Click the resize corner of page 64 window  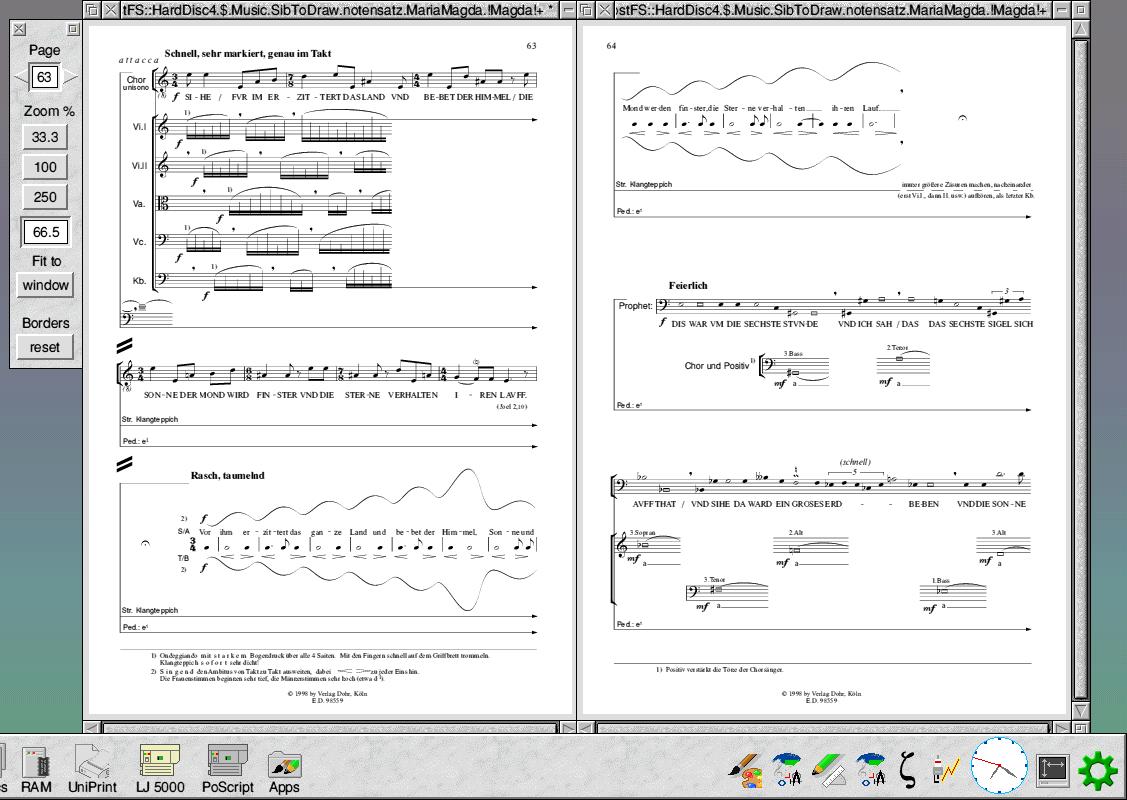tap(1081, 729)
